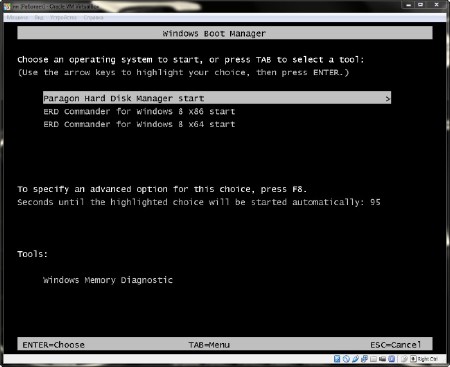The width and height of the screenshot is (450, 367).
Task: Click the optical disc indicator in status bar
Action: (x=346, y=359)
